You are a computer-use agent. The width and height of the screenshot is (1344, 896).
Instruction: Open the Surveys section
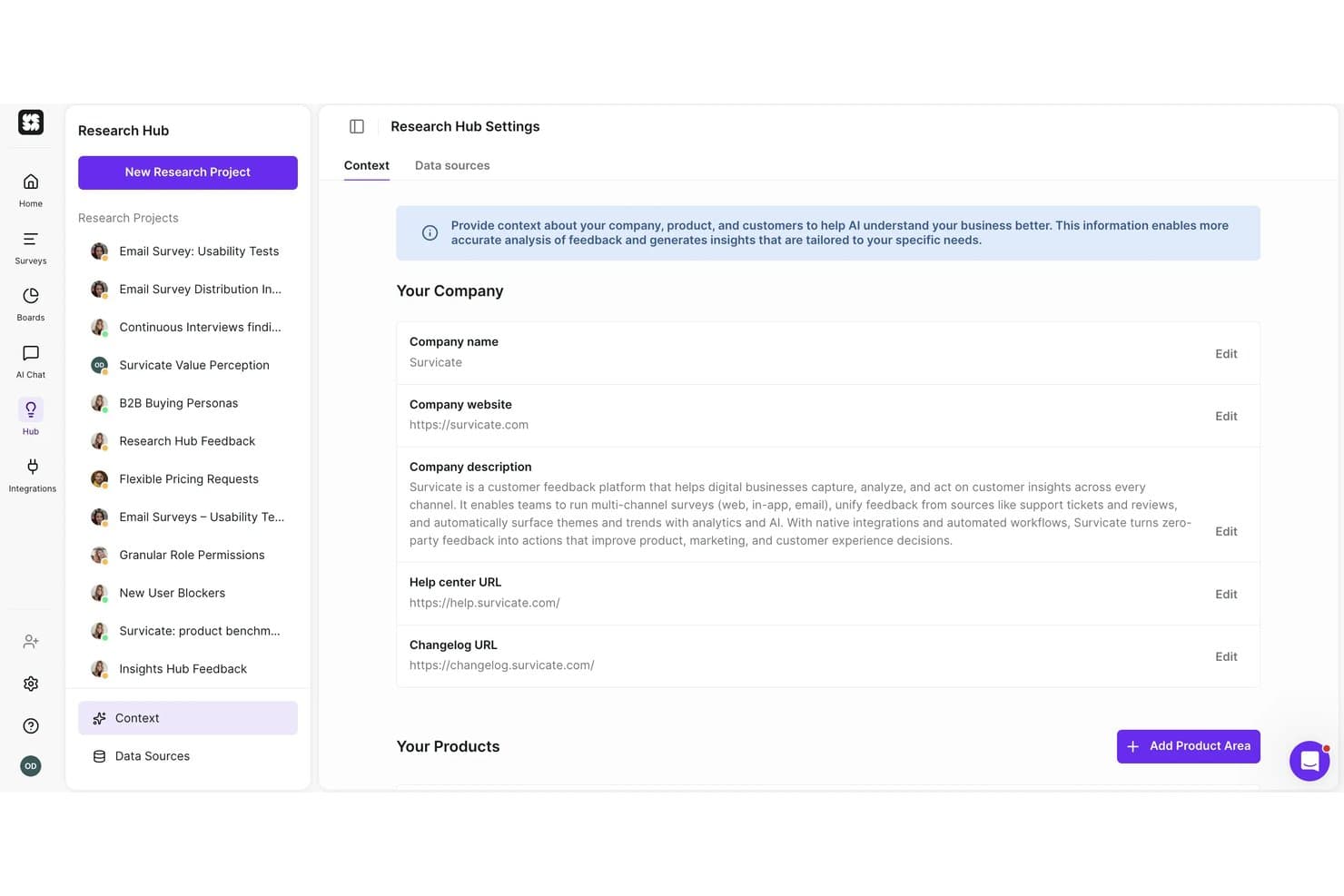click(31, 247)
